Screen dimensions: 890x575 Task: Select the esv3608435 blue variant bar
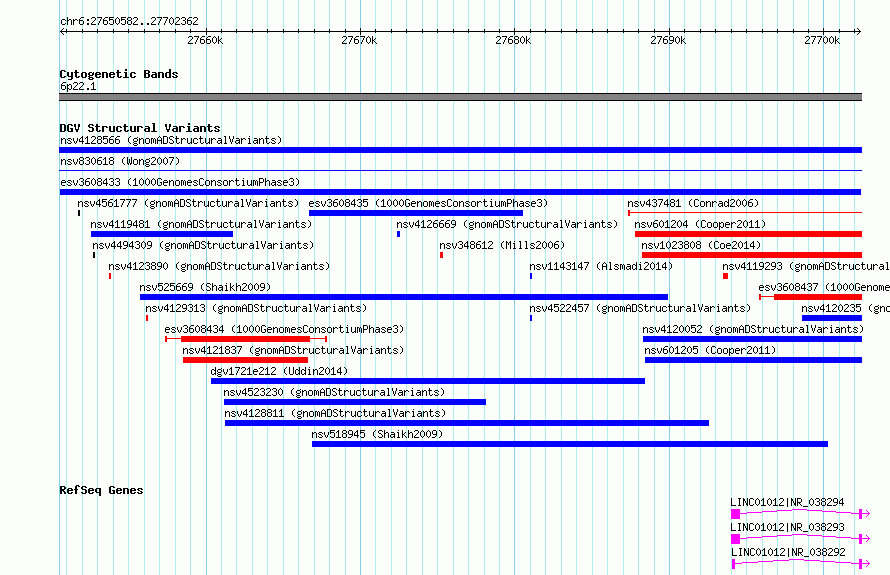(415, 213)
